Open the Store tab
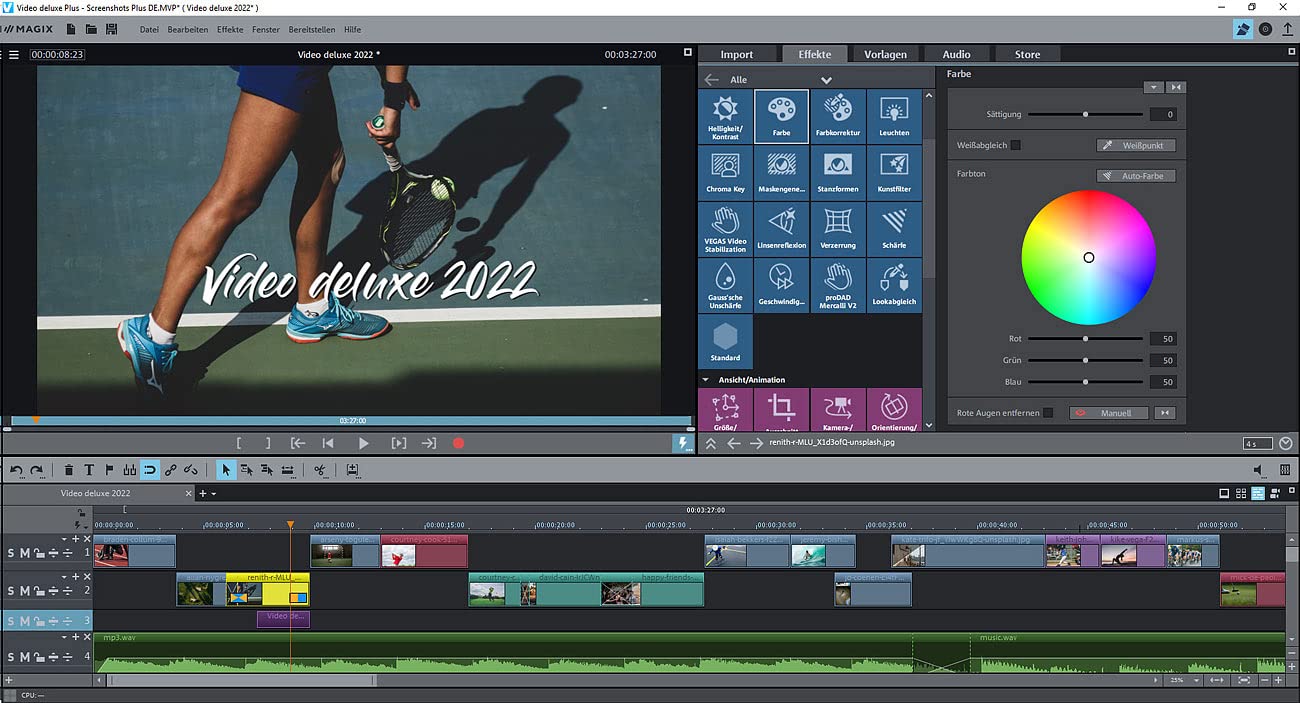This screenshot has width=1300, height=703. pos(1027,54)
